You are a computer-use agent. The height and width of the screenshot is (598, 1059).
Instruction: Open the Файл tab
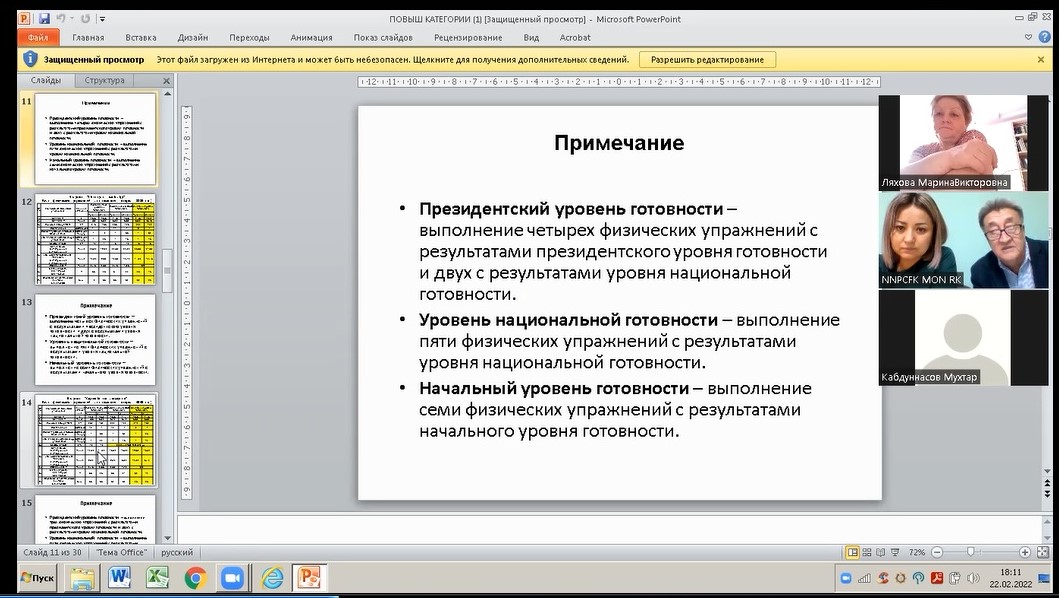click(x=38, y=37)
